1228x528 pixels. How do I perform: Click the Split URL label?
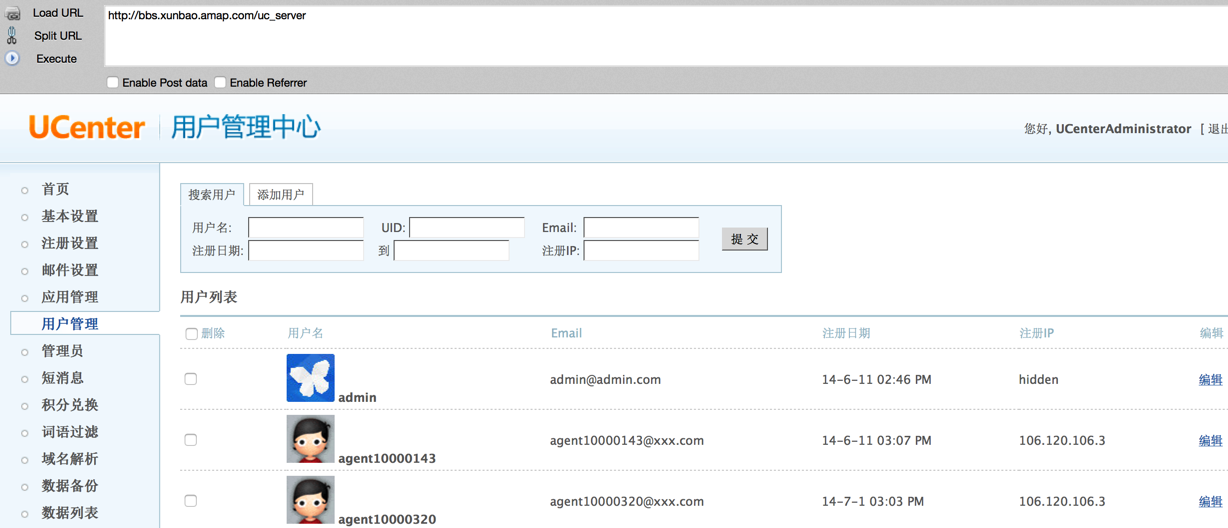pos(58,36)
